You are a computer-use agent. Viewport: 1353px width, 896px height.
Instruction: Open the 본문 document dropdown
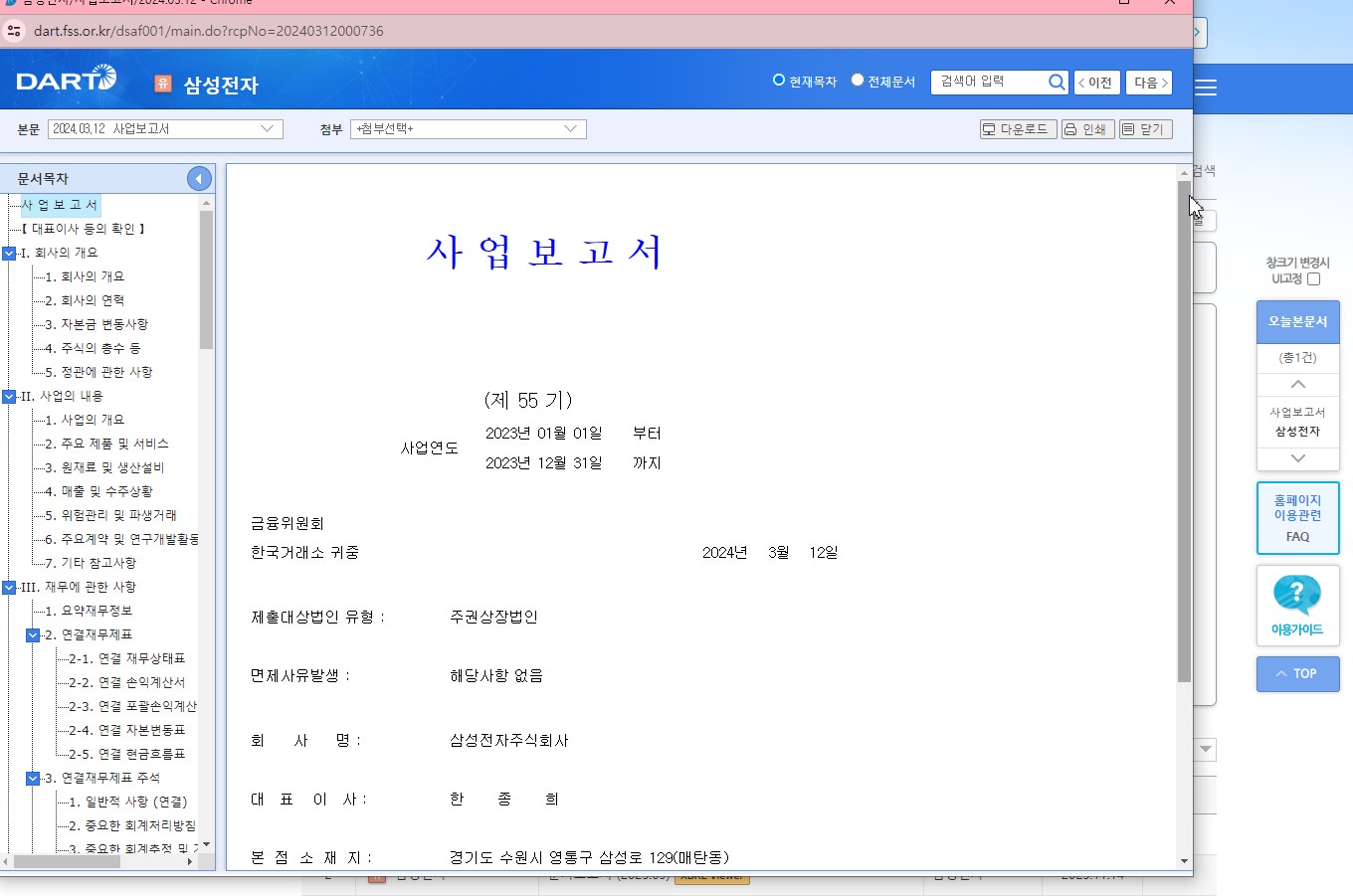click(165, 129)
